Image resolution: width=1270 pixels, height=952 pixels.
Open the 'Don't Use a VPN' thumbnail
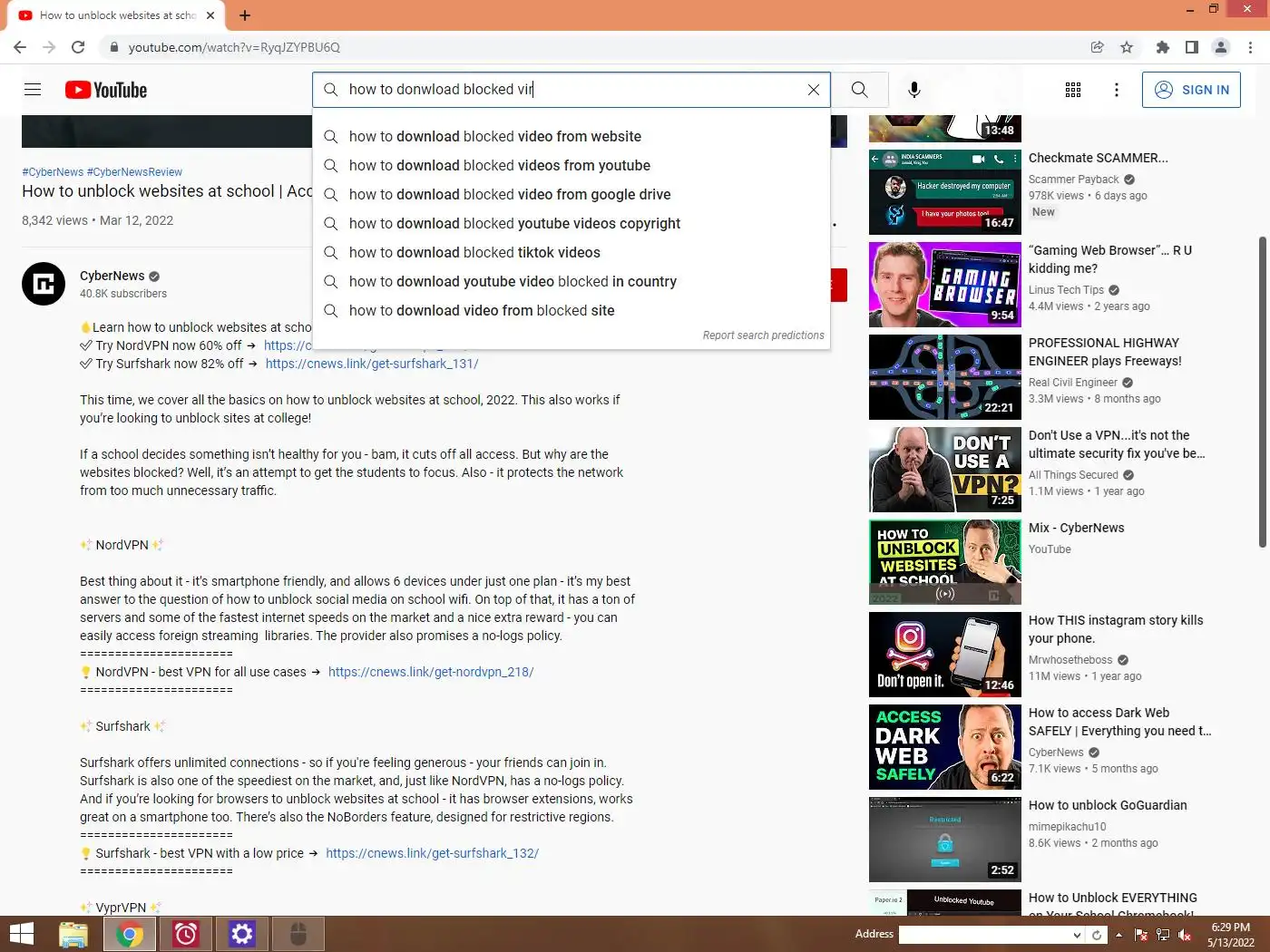pos(945,470)
